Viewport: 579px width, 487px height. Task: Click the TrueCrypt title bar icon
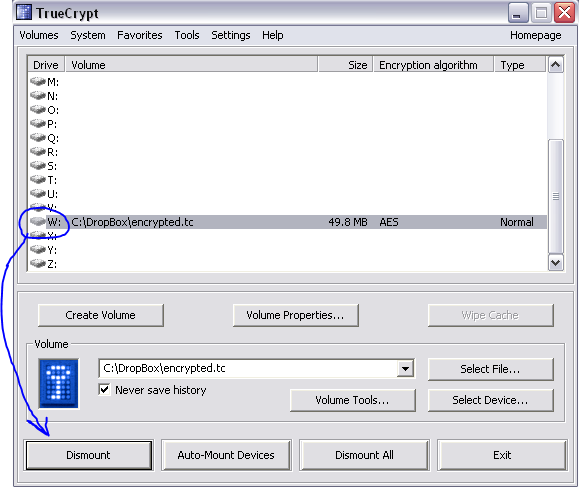point(24,12)
